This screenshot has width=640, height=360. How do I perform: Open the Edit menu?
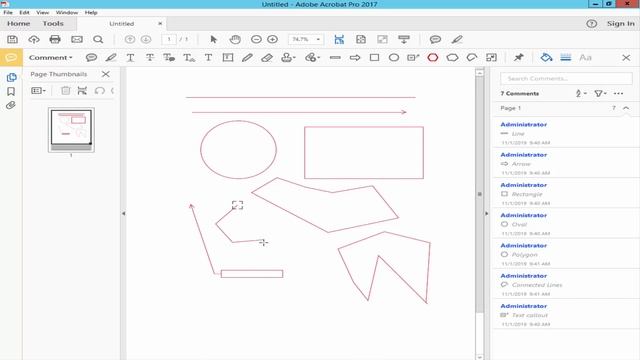click(x=24, y=13)
